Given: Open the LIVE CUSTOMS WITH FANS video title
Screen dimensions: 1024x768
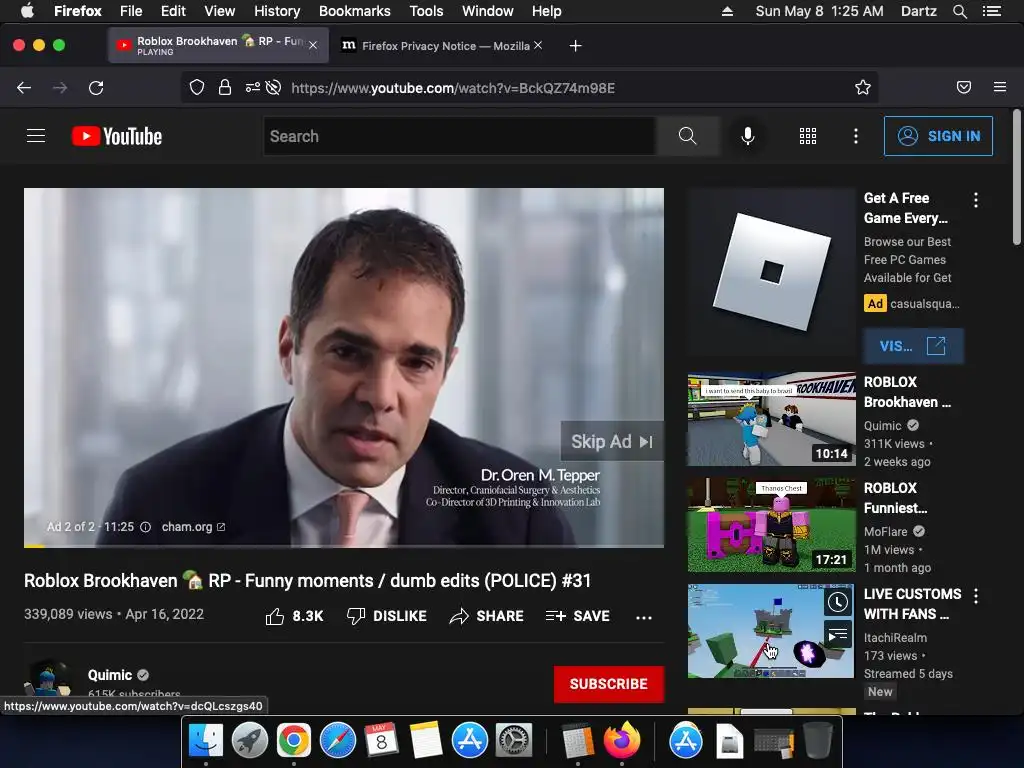Looking at the screenshot, I should (912, 604).
